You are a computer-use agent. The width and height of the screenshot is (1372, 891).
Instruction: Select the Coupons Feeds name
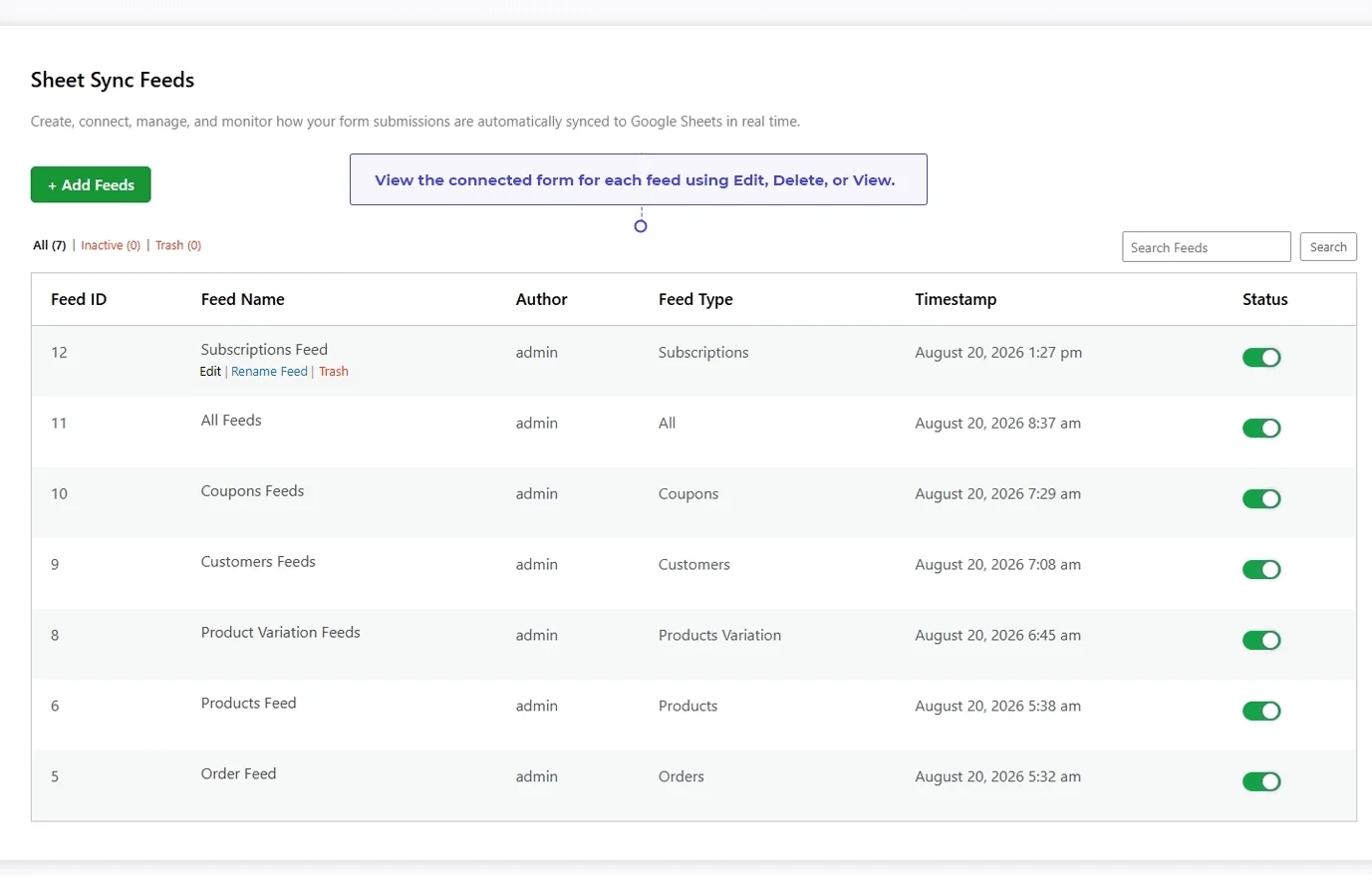[x=252, y=491]
